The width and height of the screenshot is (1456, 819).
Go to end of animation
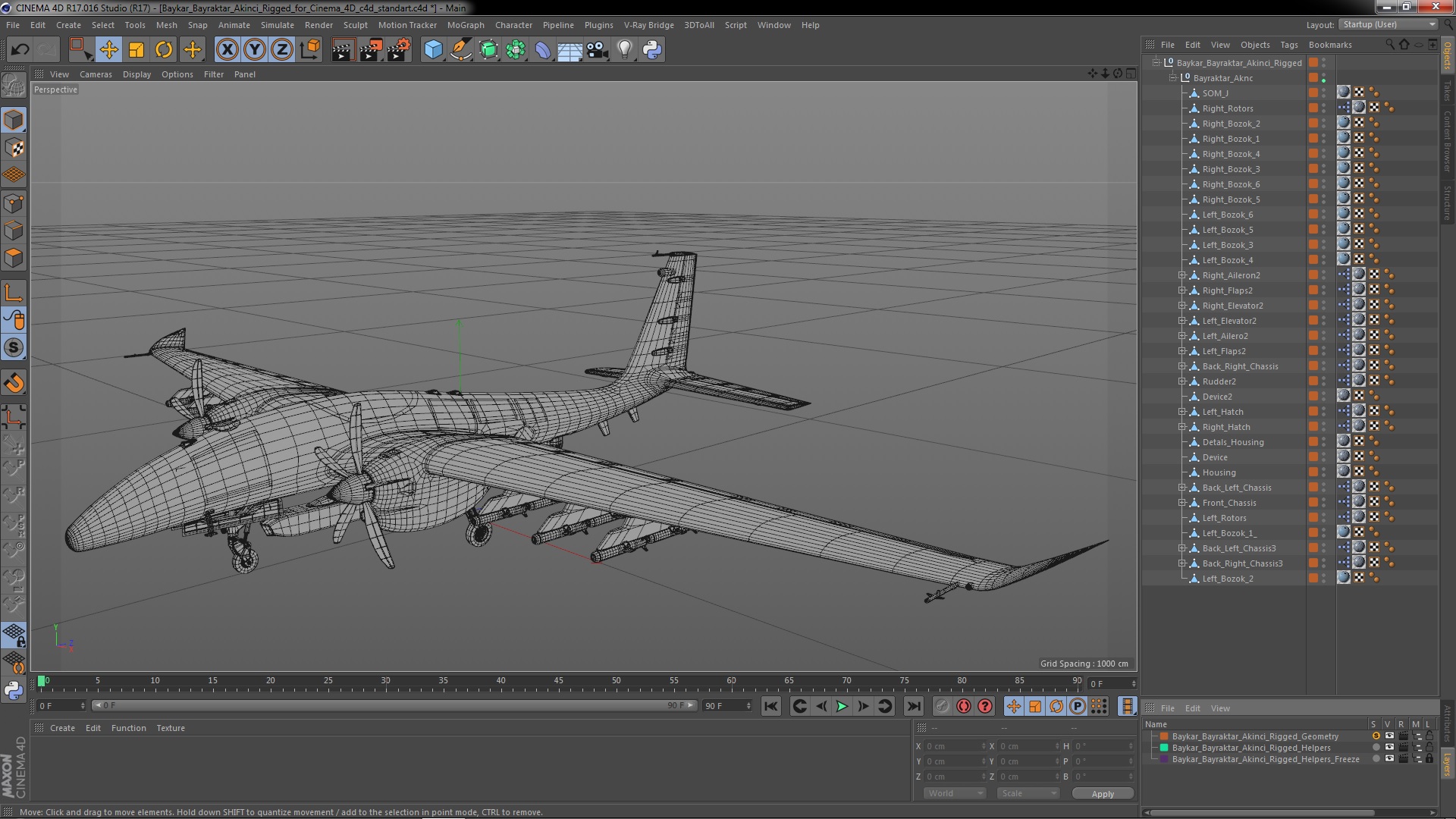[x=914, y=706]
